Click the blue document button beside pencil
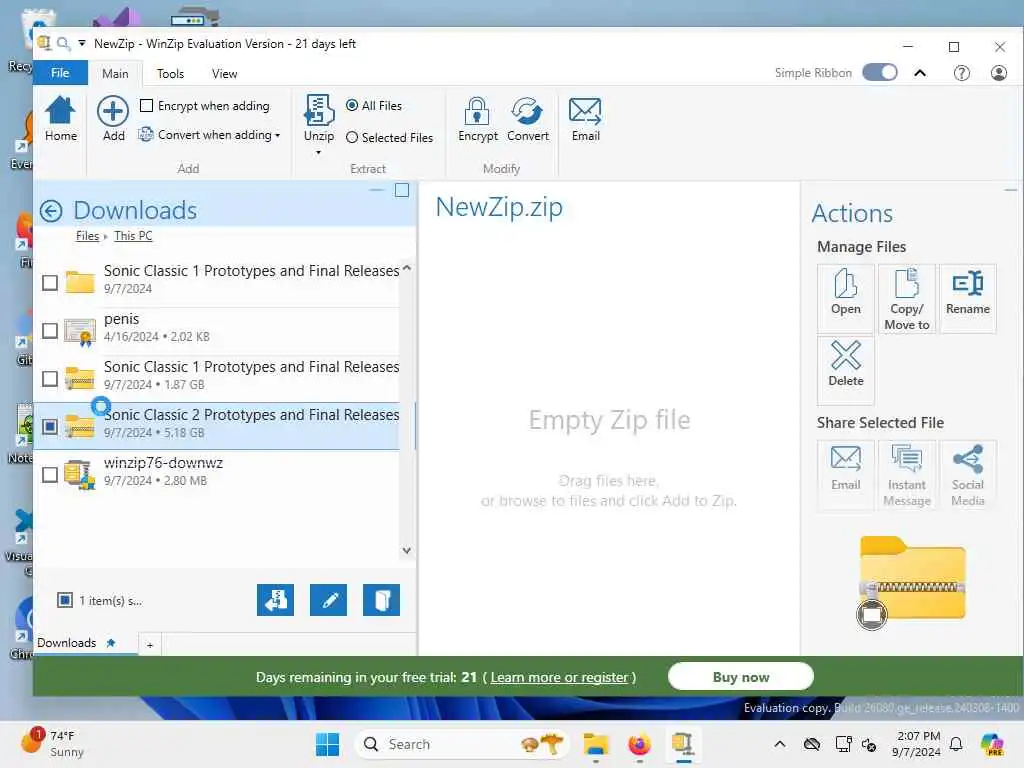This screenshot has height=768, width=1024. [x=381, y=600]
